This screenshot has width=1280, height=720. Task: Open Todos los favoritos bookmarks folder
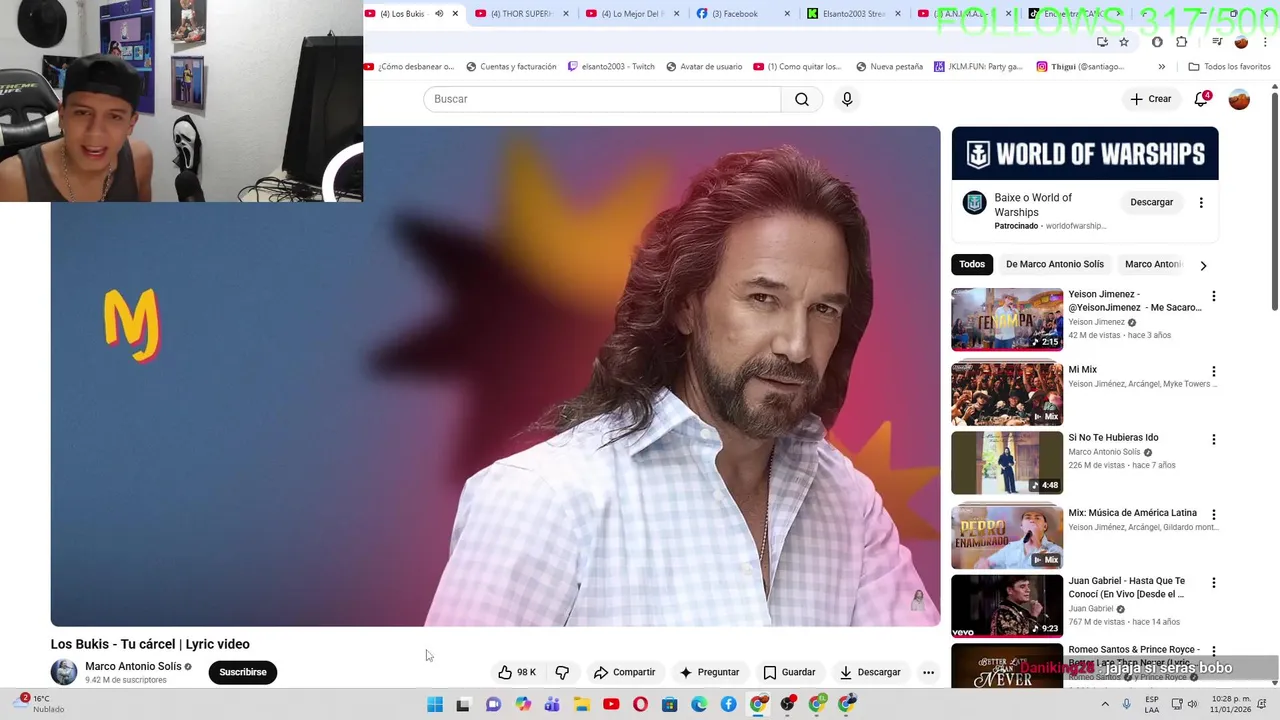[x=1229, y=67]
